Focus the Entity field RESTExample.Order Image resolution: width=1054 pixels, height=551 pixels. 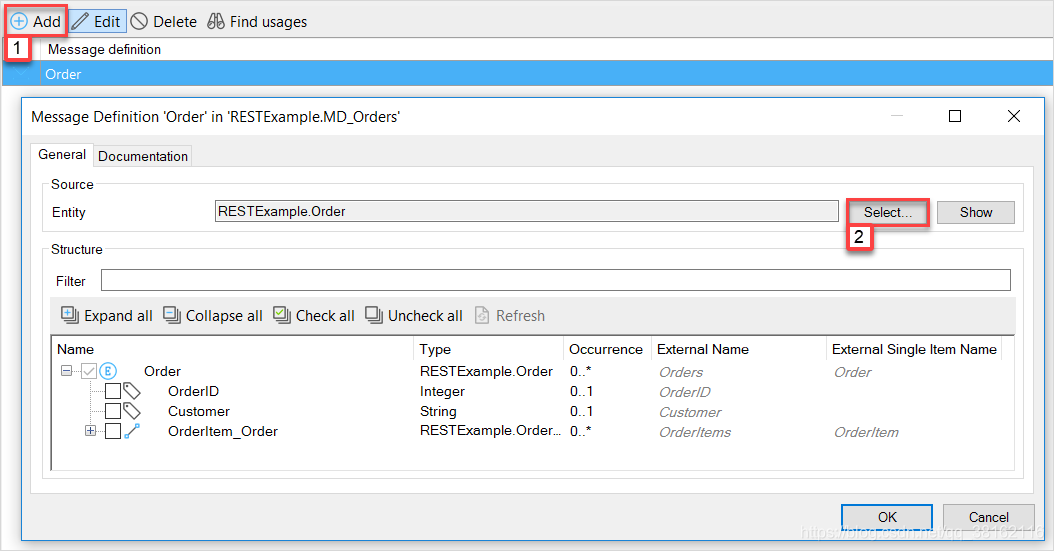tap(526, 211)
